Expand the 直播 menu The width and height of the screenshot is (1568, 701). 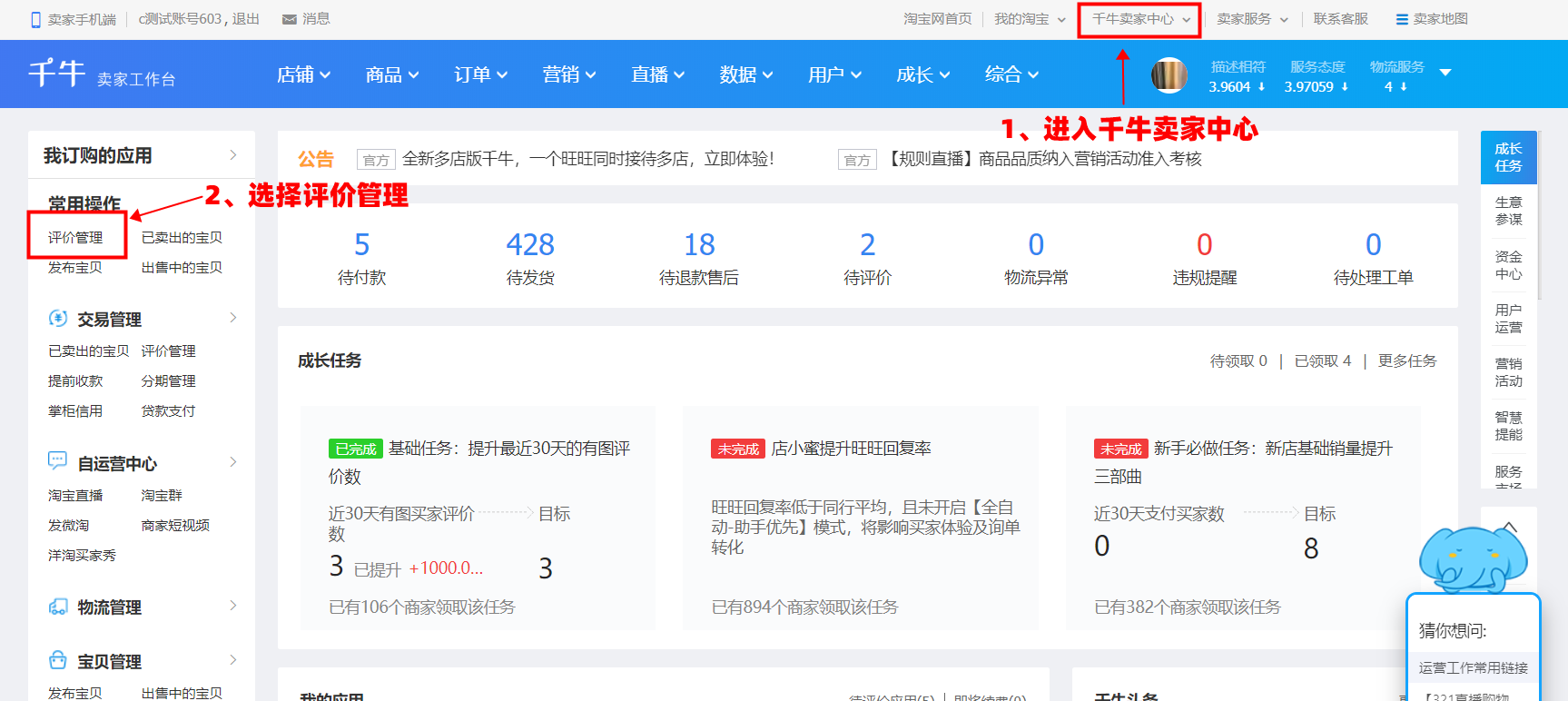pyautogui.click(x=658, y=74)
